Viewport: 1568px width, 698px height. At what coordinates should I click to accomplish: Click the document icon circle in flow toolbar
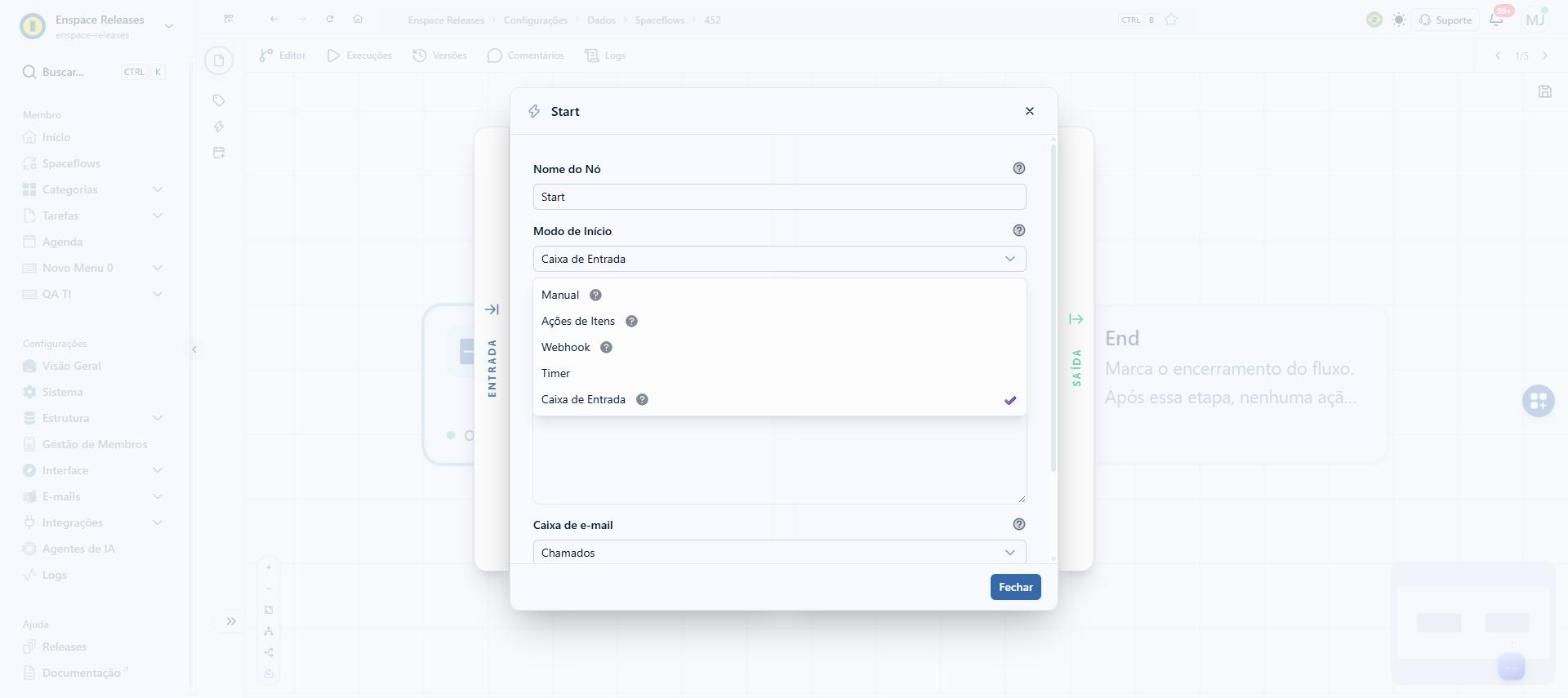pyautogui.click(x=219, y=60)
